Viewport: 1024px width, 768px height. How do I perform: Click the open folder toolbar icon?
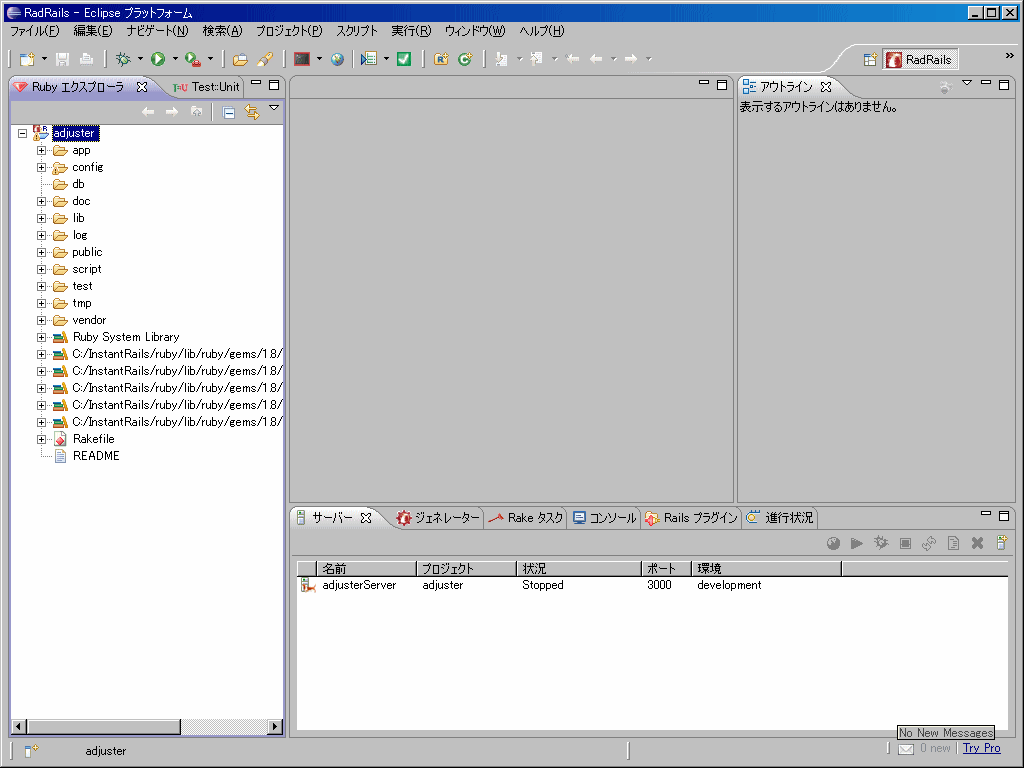[x=240, y=59]
